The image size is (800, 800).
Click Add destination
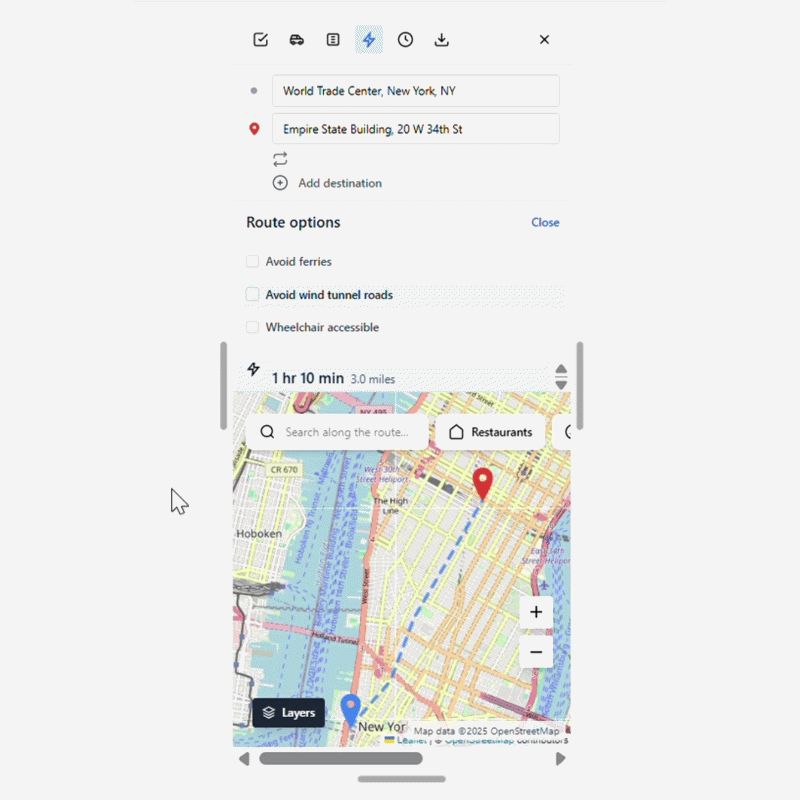coord(339,183)
